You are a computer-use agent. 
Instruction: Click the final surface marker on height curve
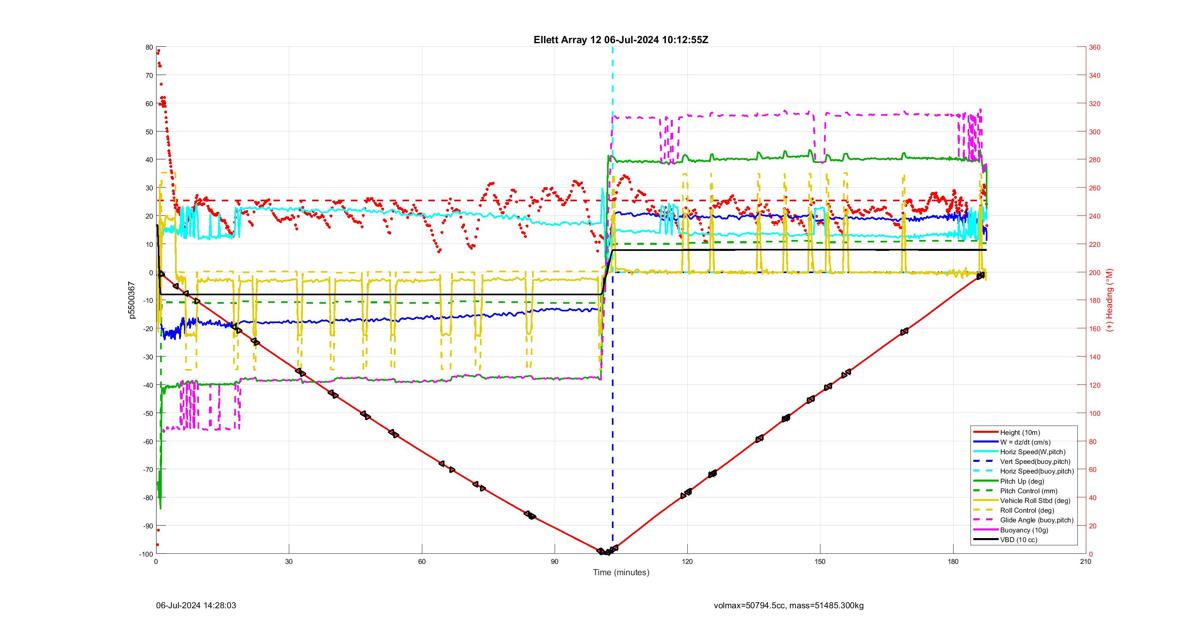coord(981,275)
